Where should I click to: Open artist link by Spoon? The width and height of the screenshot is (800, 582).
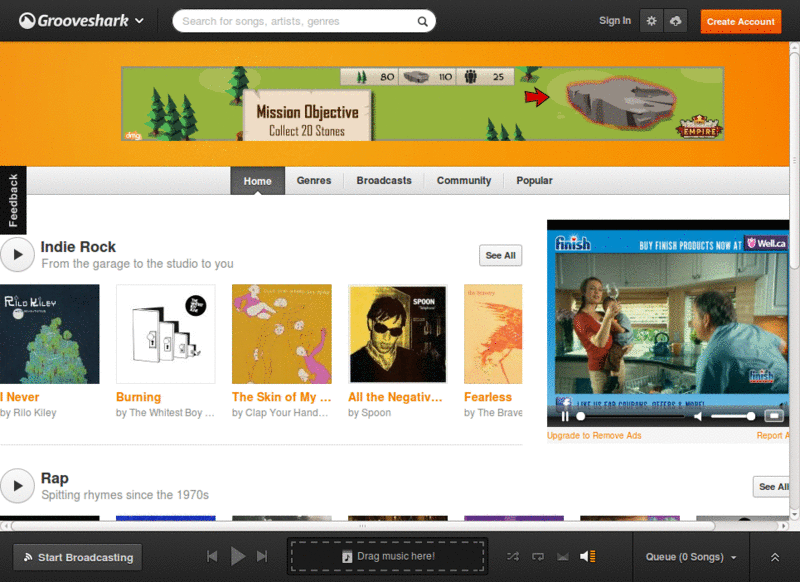[x=369, y=413]
